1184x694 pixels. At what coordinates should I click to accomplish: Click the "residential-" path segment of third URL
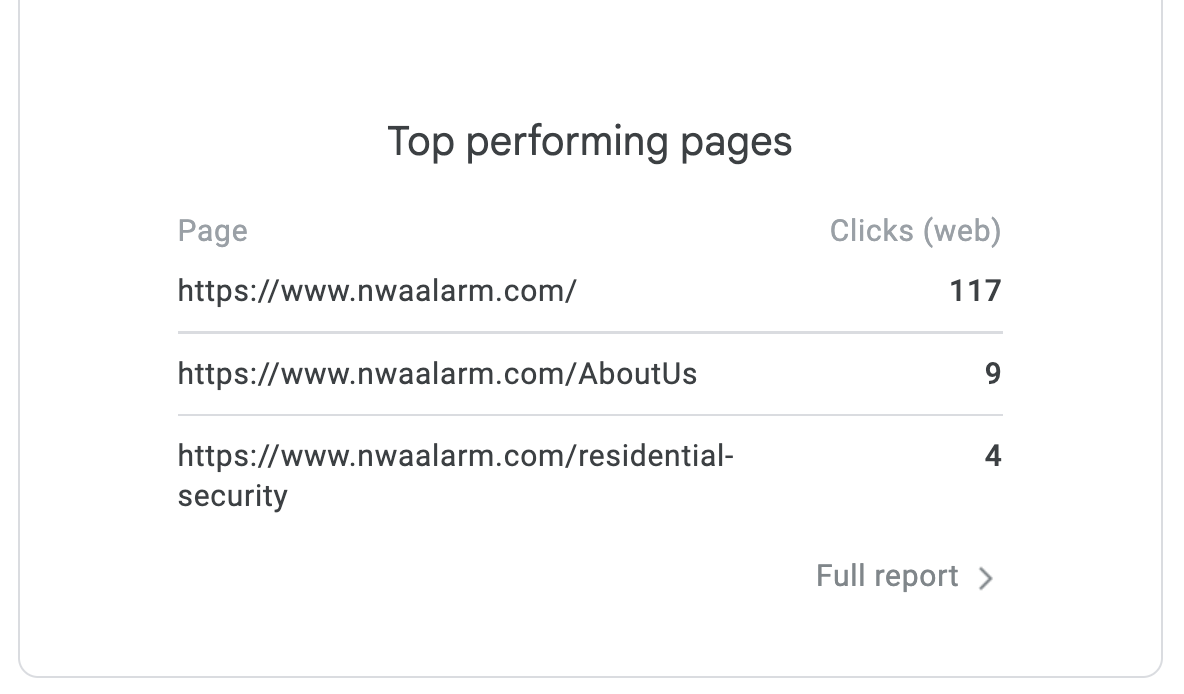pos(656,457)
